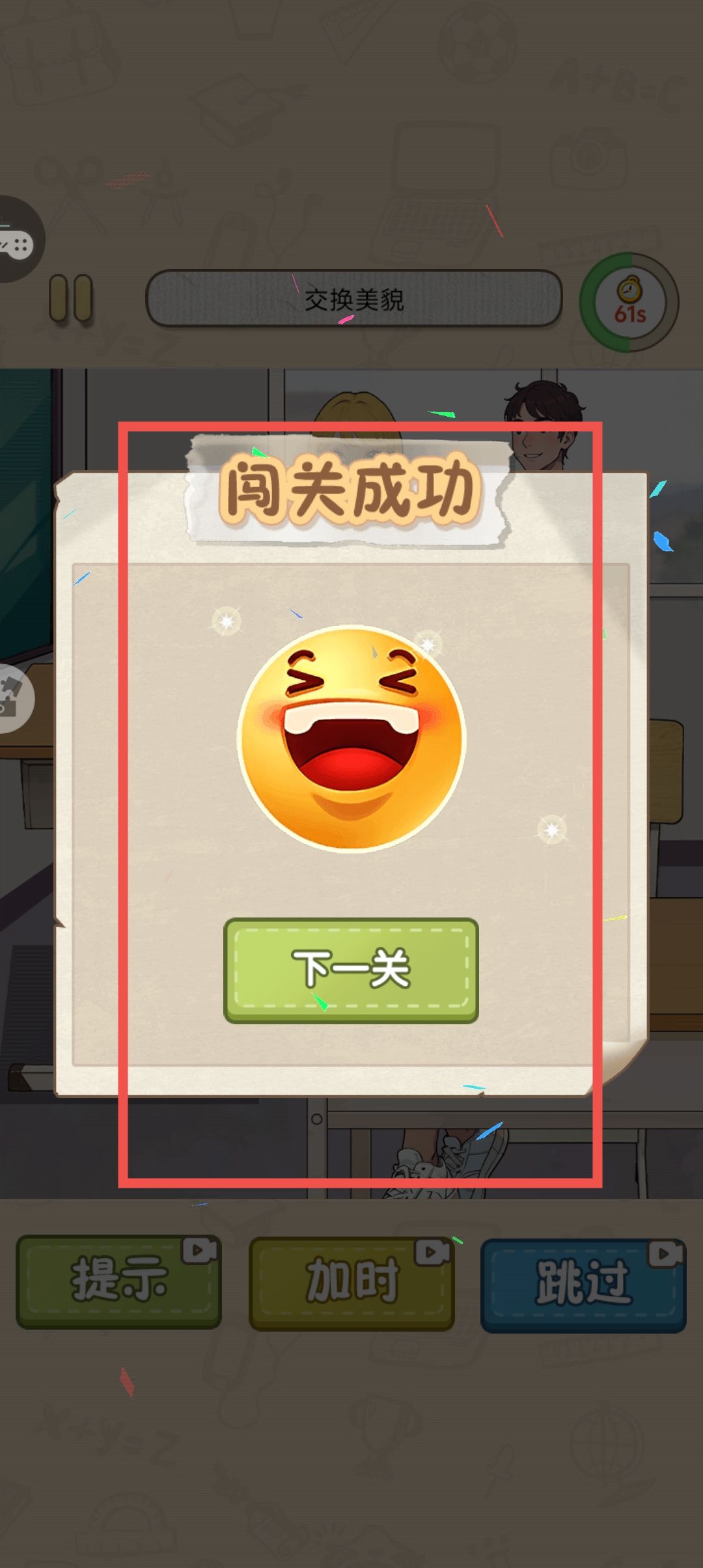Image resolution: width=703 pixels, height=1568 pixels.
Task: Tap the white sneakers under the popup
Action: point(449,1165)
